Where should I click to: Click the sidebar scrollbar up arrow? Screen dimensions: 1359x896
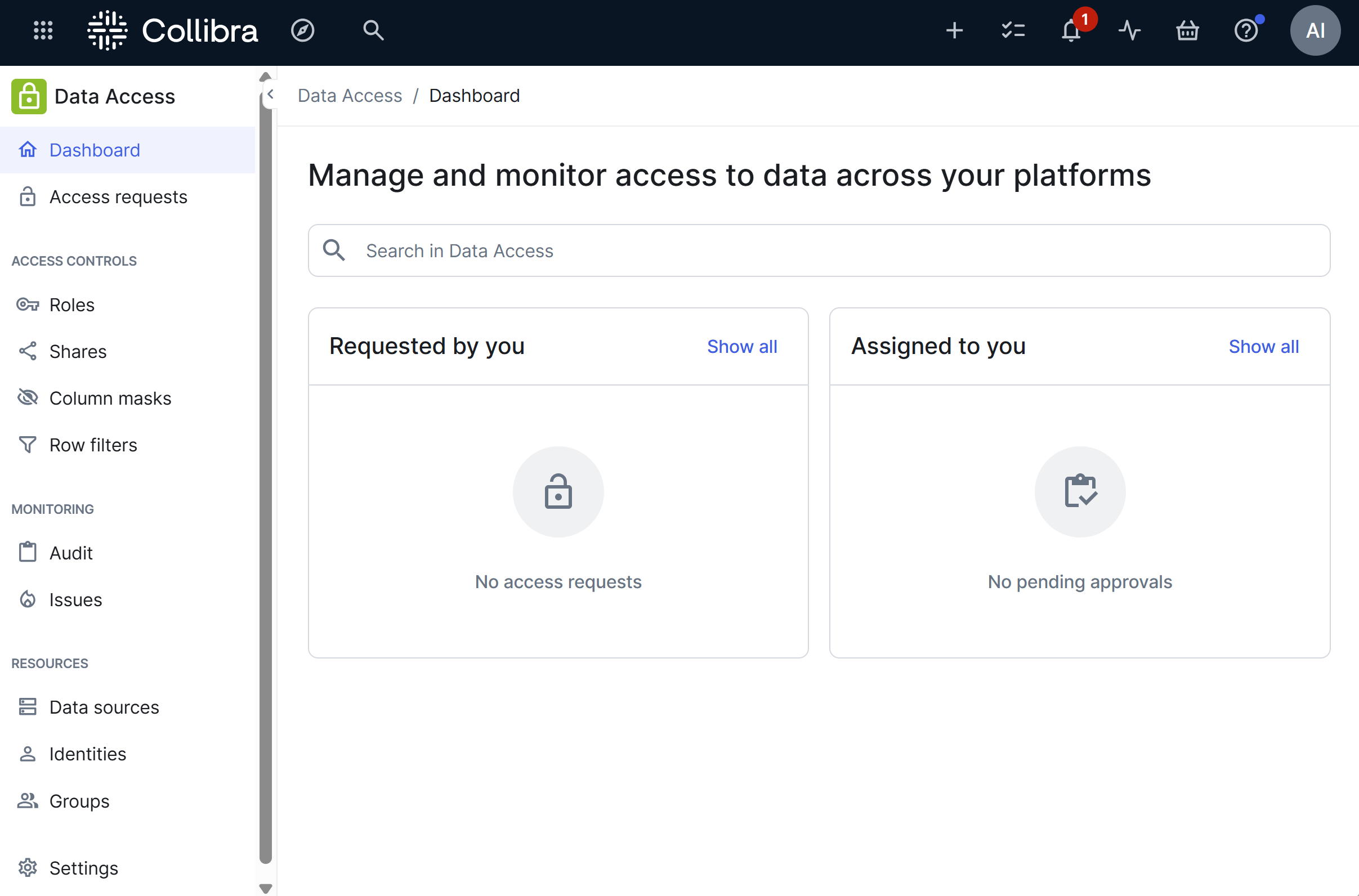click(265, 77)
